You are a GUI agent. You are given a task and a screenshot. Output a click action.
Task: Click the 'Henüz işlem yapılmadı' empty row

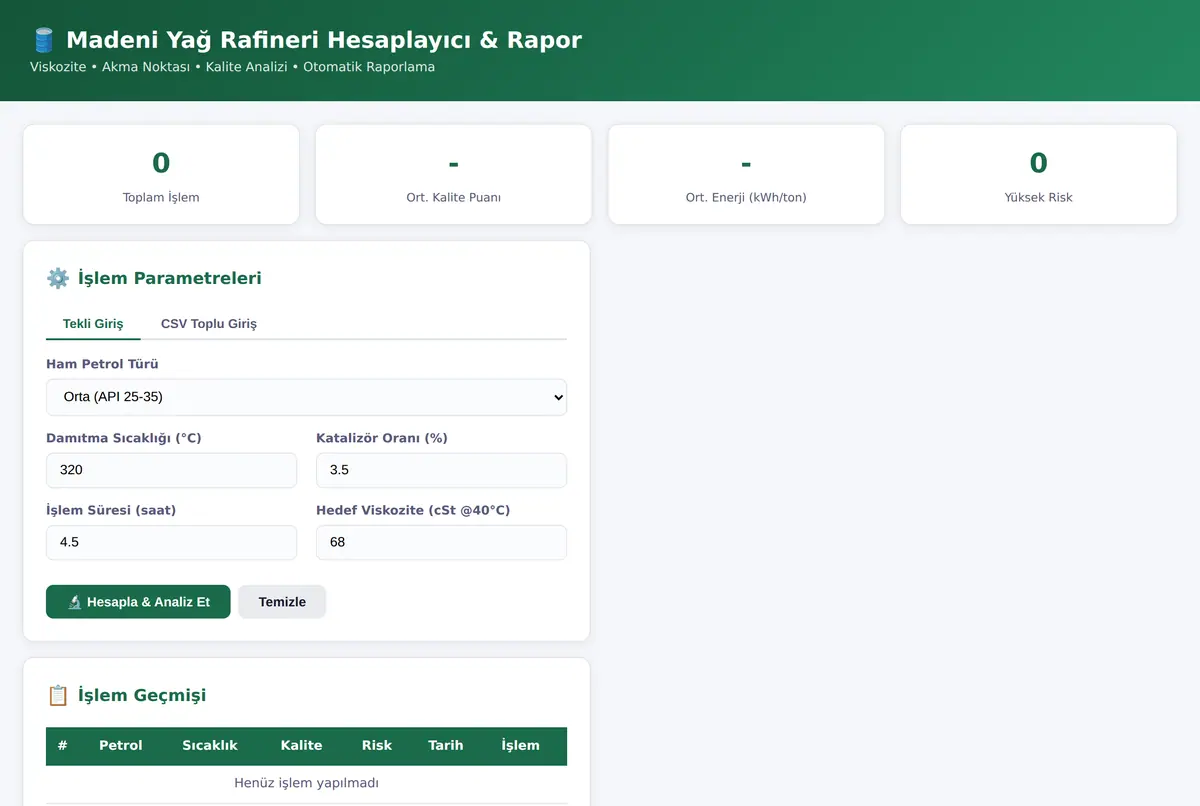[x=306, y=783]
